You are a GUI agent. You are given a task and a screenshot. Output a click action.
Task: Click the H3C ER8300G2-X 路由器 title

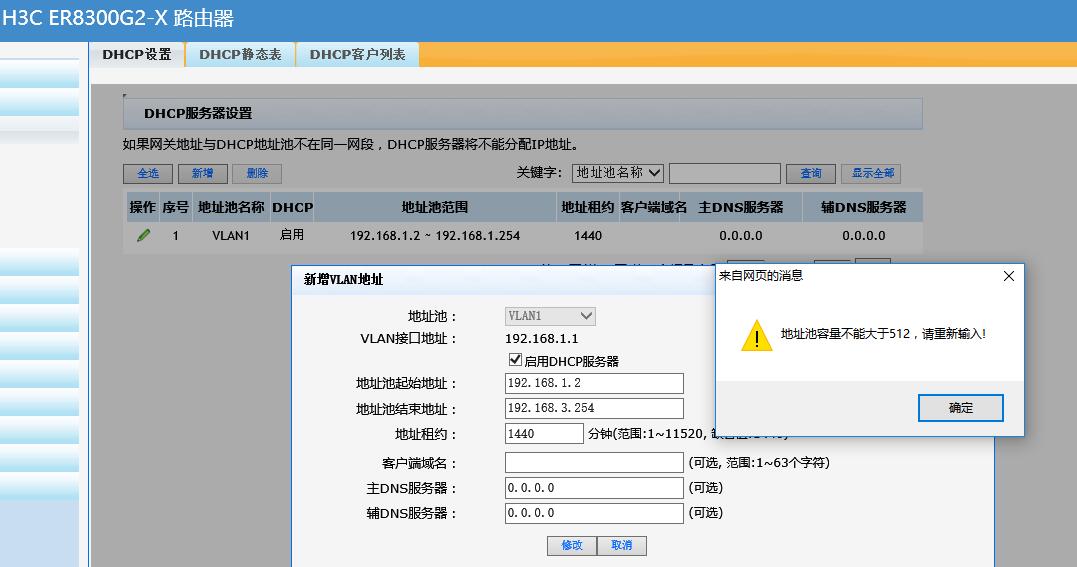118,18
